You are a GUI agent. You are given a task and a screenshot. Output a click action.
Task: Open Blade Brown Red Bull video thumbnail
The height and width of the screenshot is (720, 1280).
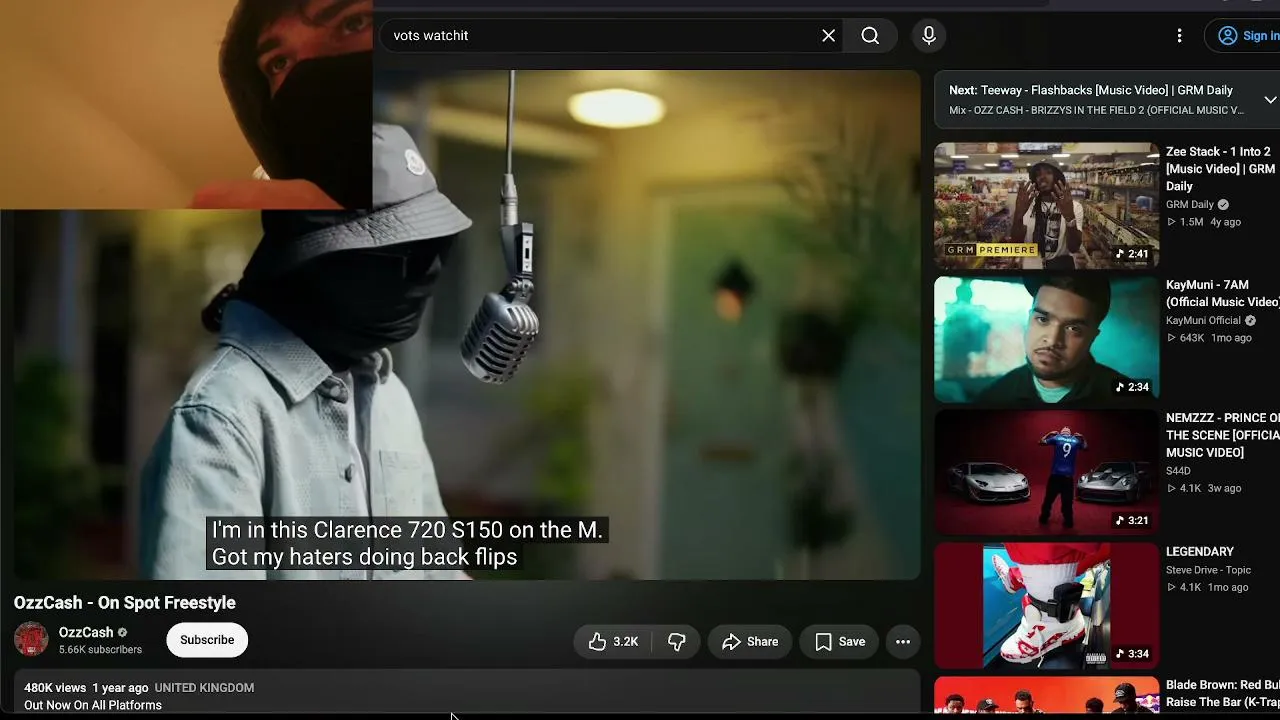1046,695
